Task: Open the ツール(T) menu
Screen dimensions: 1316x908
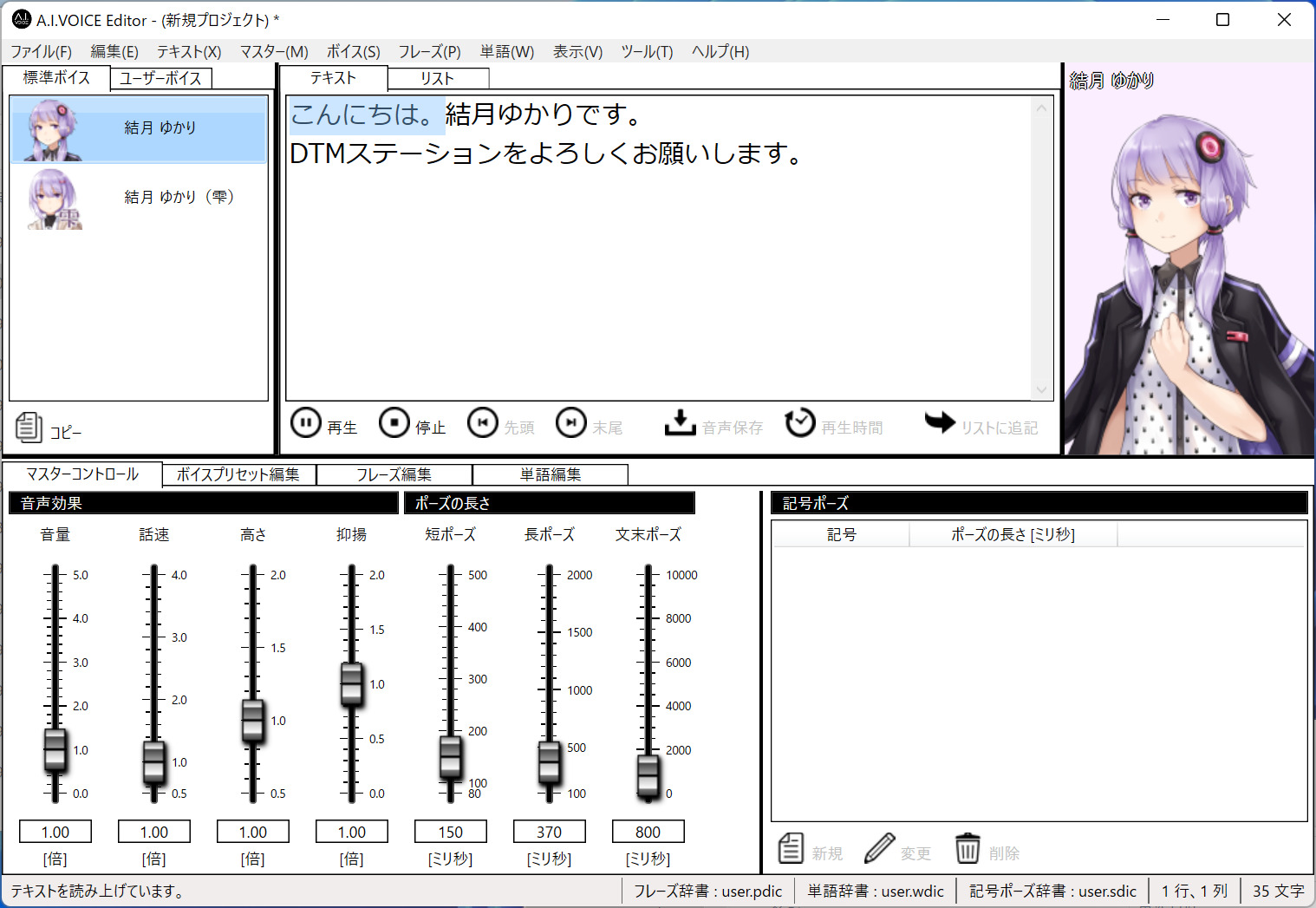Action: 648,52
